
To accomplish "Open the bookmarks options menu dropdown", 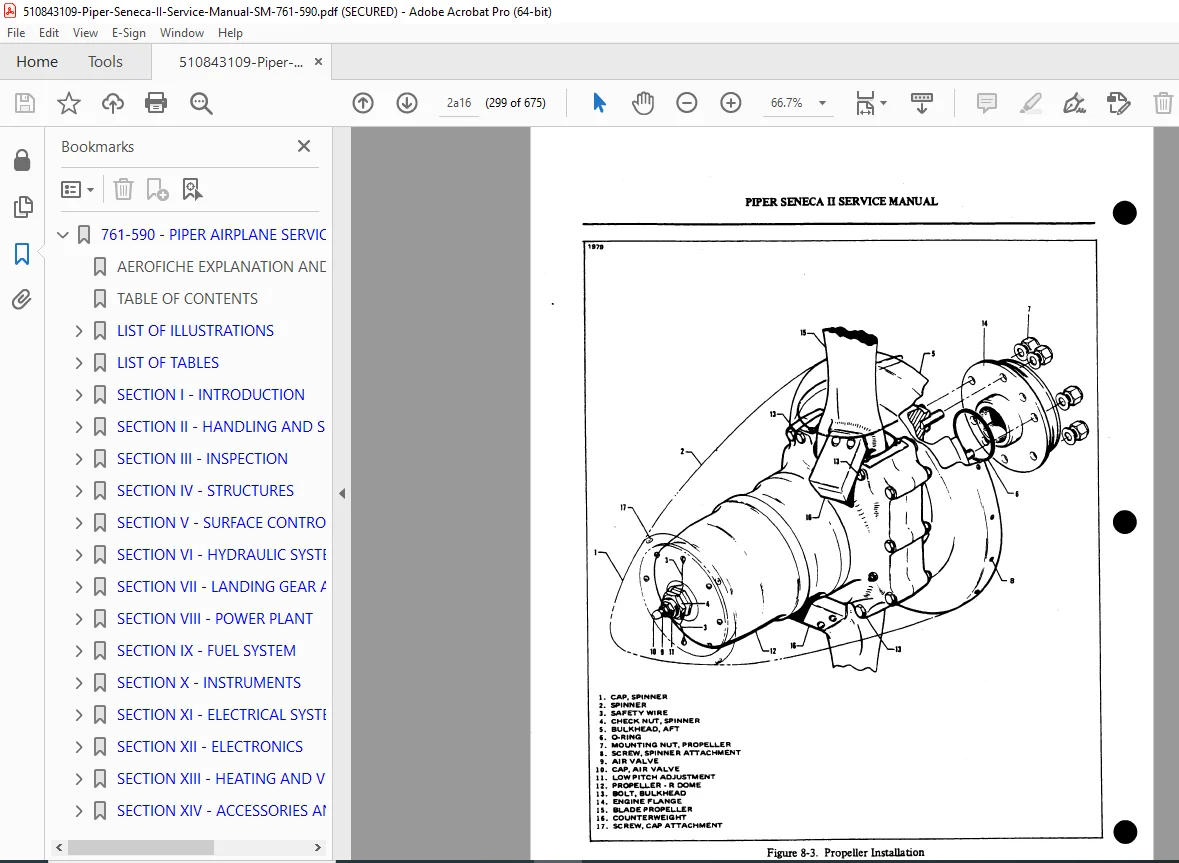I will coord(77,189).
